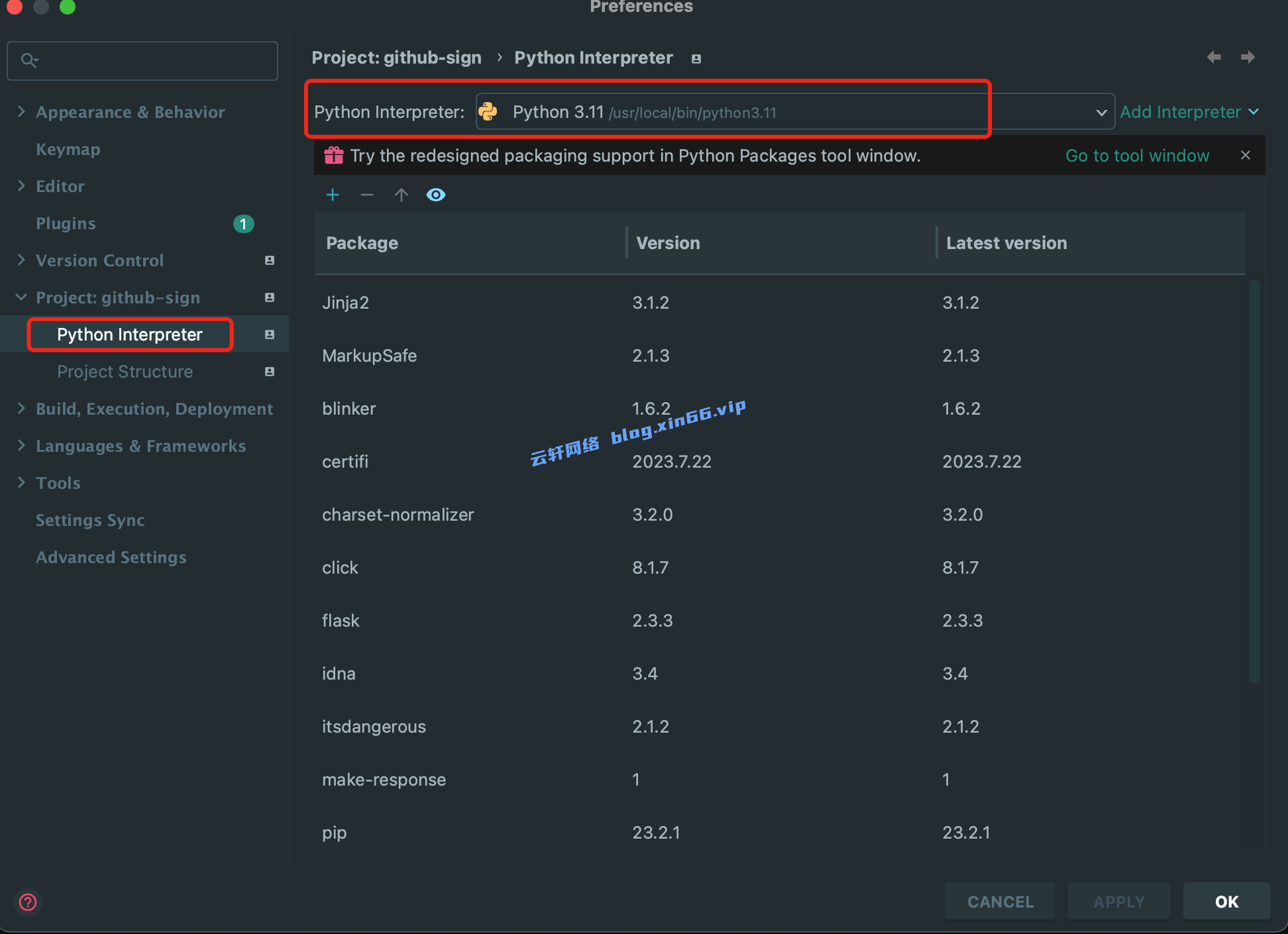Expand Appearance & Behavior section
1288x934 pixels.
(x=21, y=111)
